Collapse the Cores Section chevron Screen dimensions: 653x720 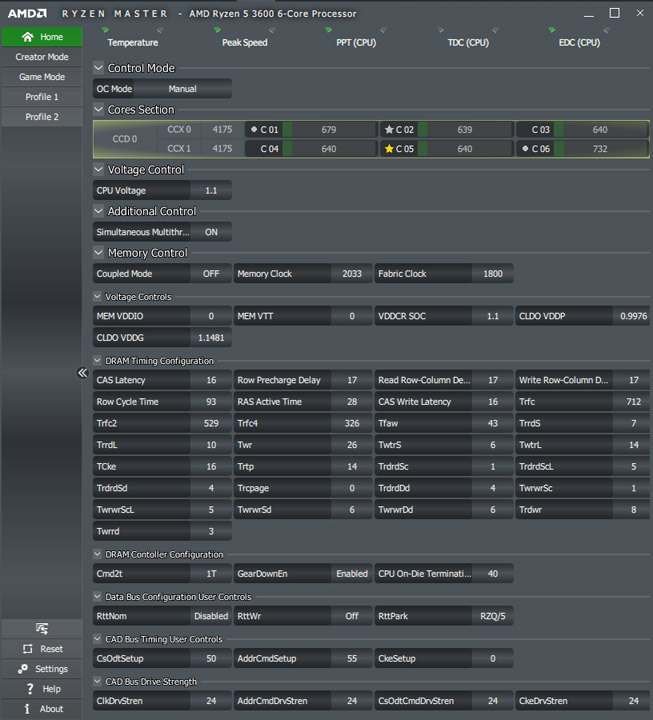(98, 109)
